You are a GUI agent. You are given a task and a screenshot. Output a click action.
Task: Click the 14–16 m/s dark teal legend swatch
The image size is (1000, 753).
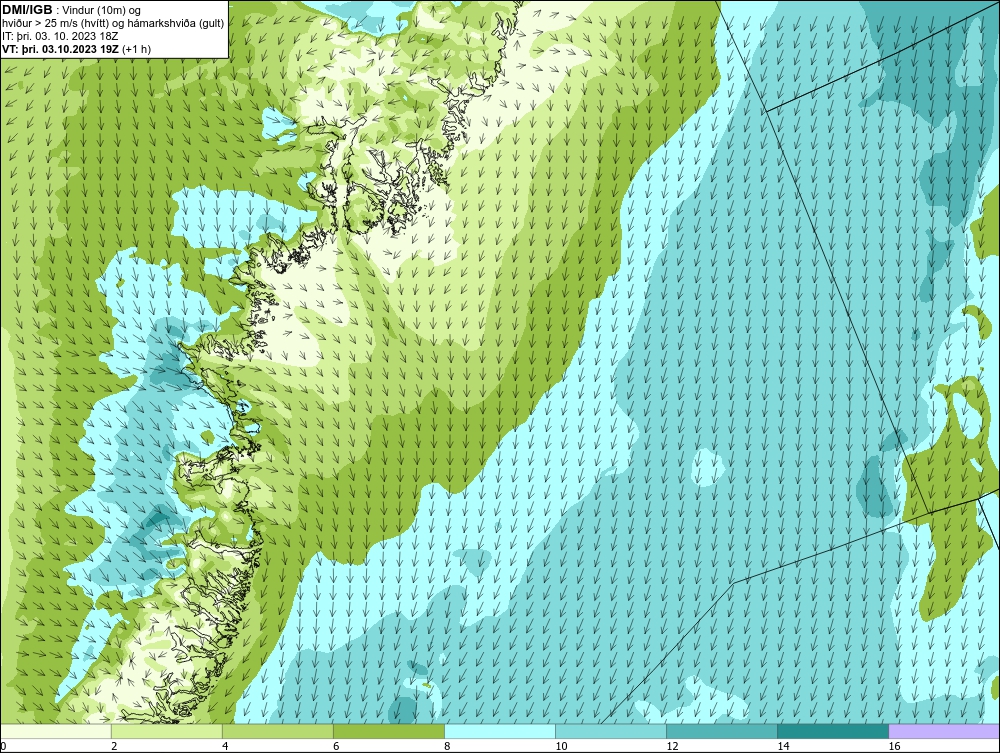(x=833, y=731)
